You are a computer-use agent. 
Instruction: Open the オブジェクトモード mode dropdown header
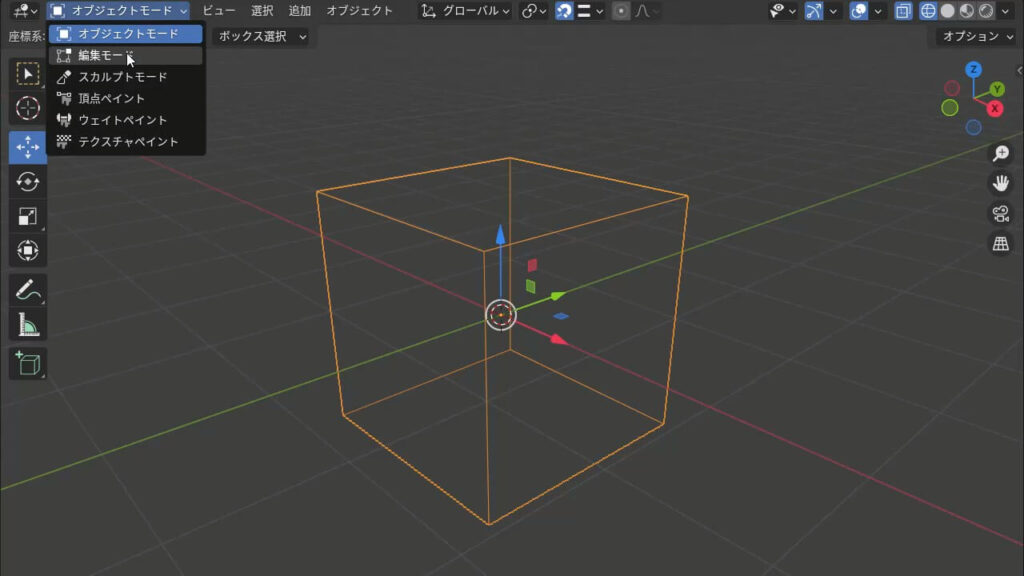coord(119,10)
